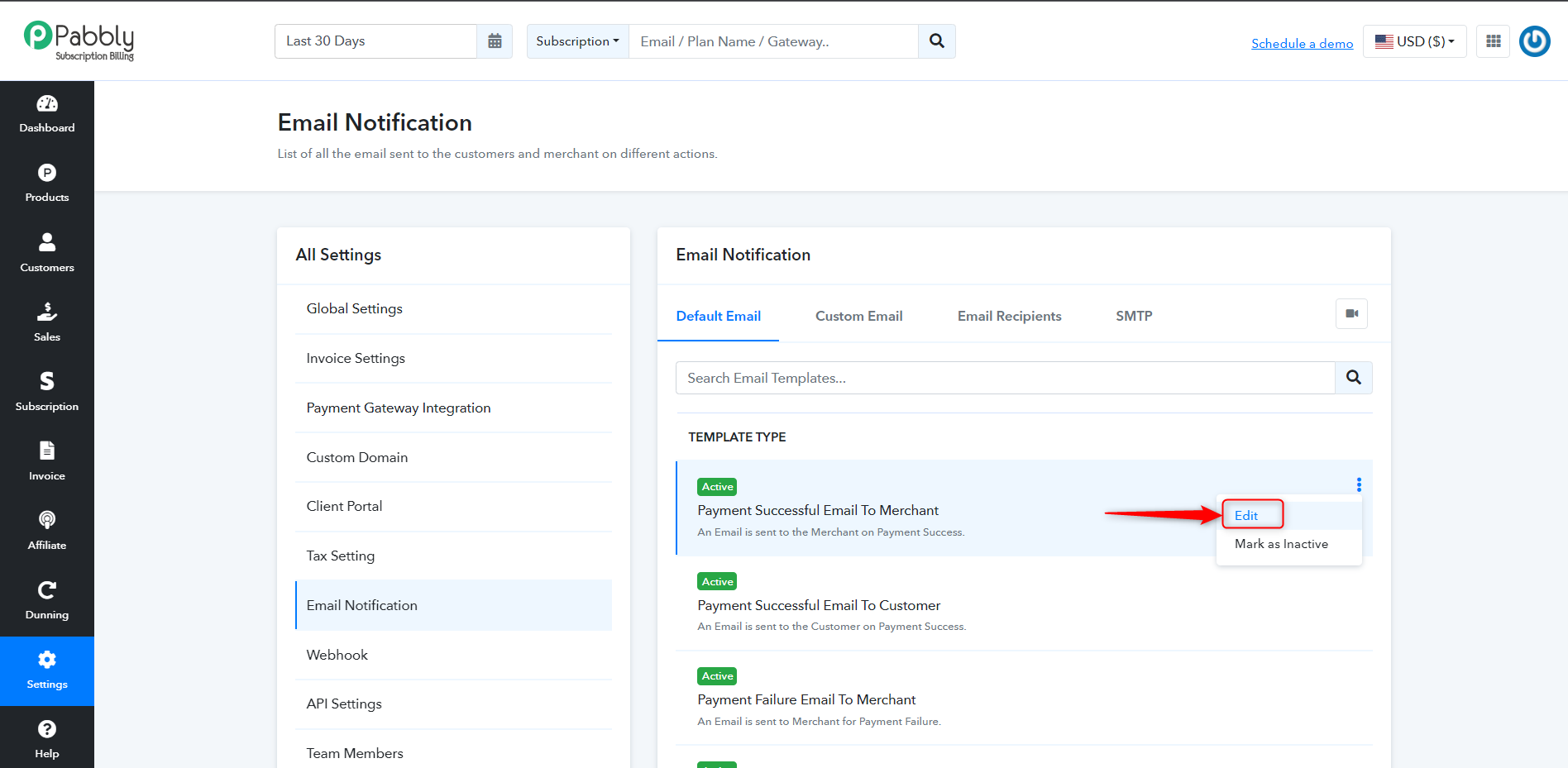This screenshot has height=768, width=1568.
Task: Choose Mark as Inactive option
Action: (1281, 544)
